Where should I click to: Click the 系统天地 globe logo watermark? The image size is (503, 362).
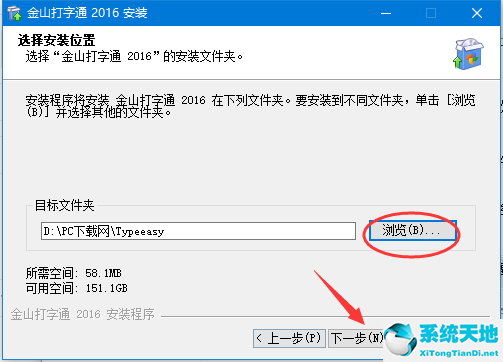tap(400, 340)
